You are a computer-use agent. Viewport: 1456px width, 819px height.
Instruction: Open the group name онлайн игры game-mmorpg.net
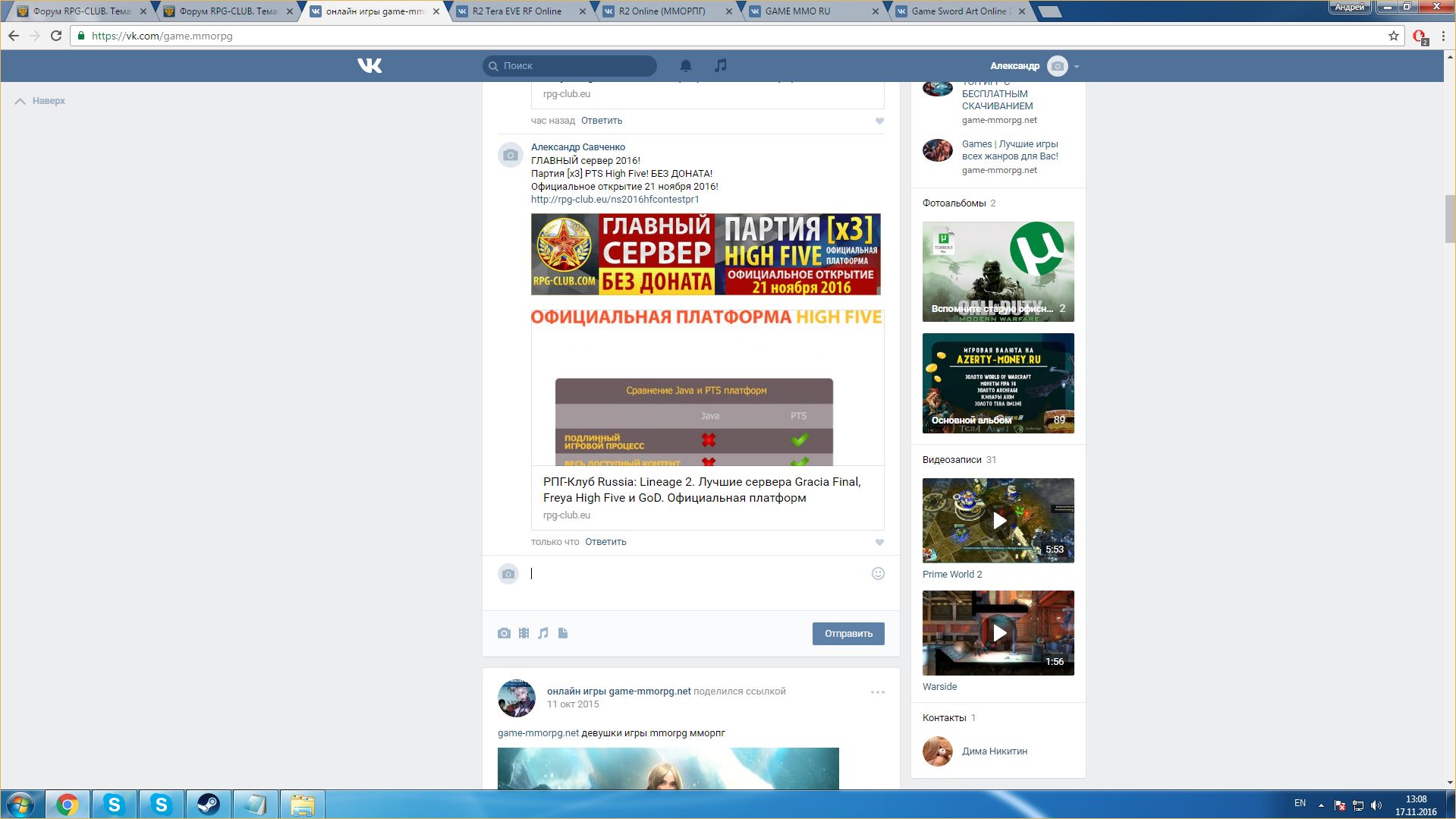click(x=619, y=691)
